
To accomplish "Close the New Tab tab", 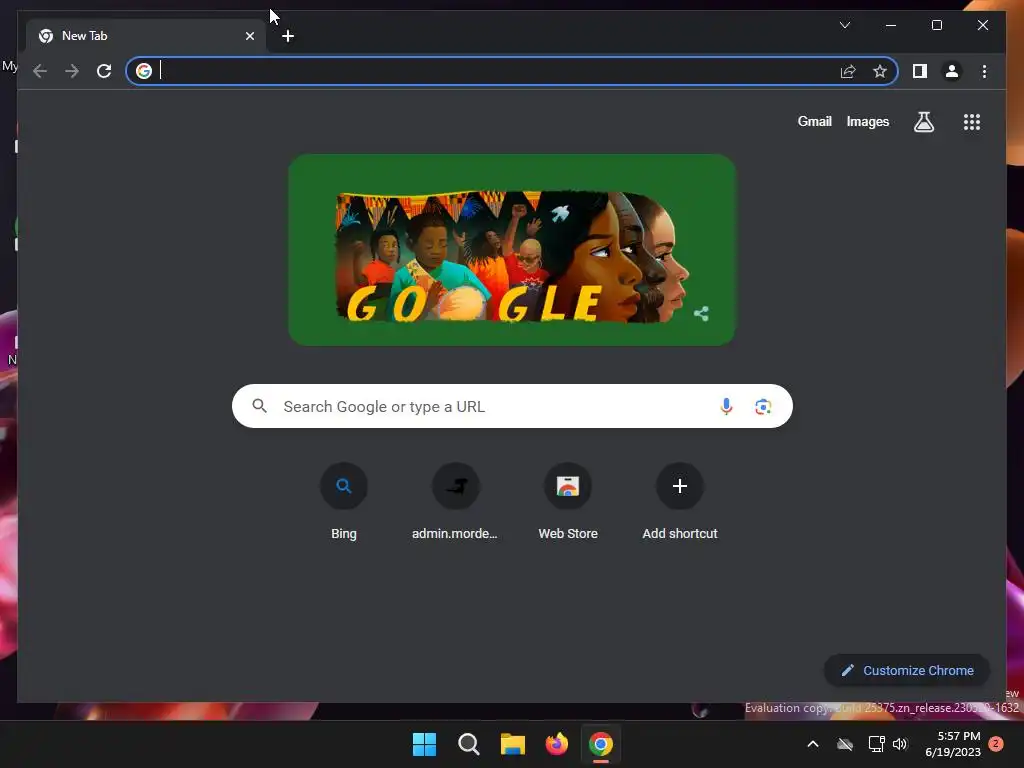I will click(249, 36).
